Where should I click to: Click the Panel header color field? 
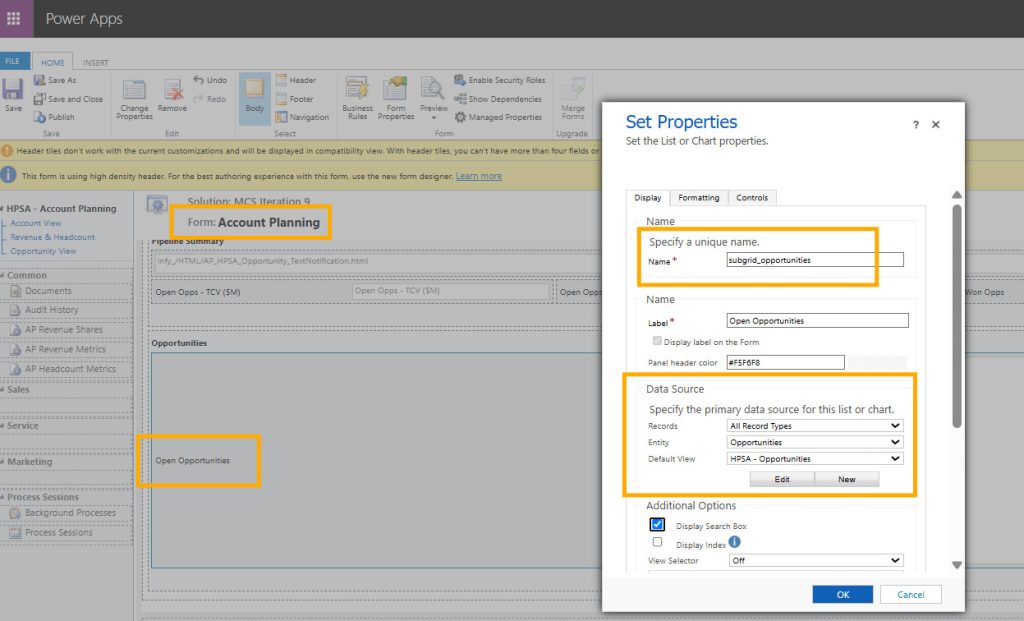[785, 362]
